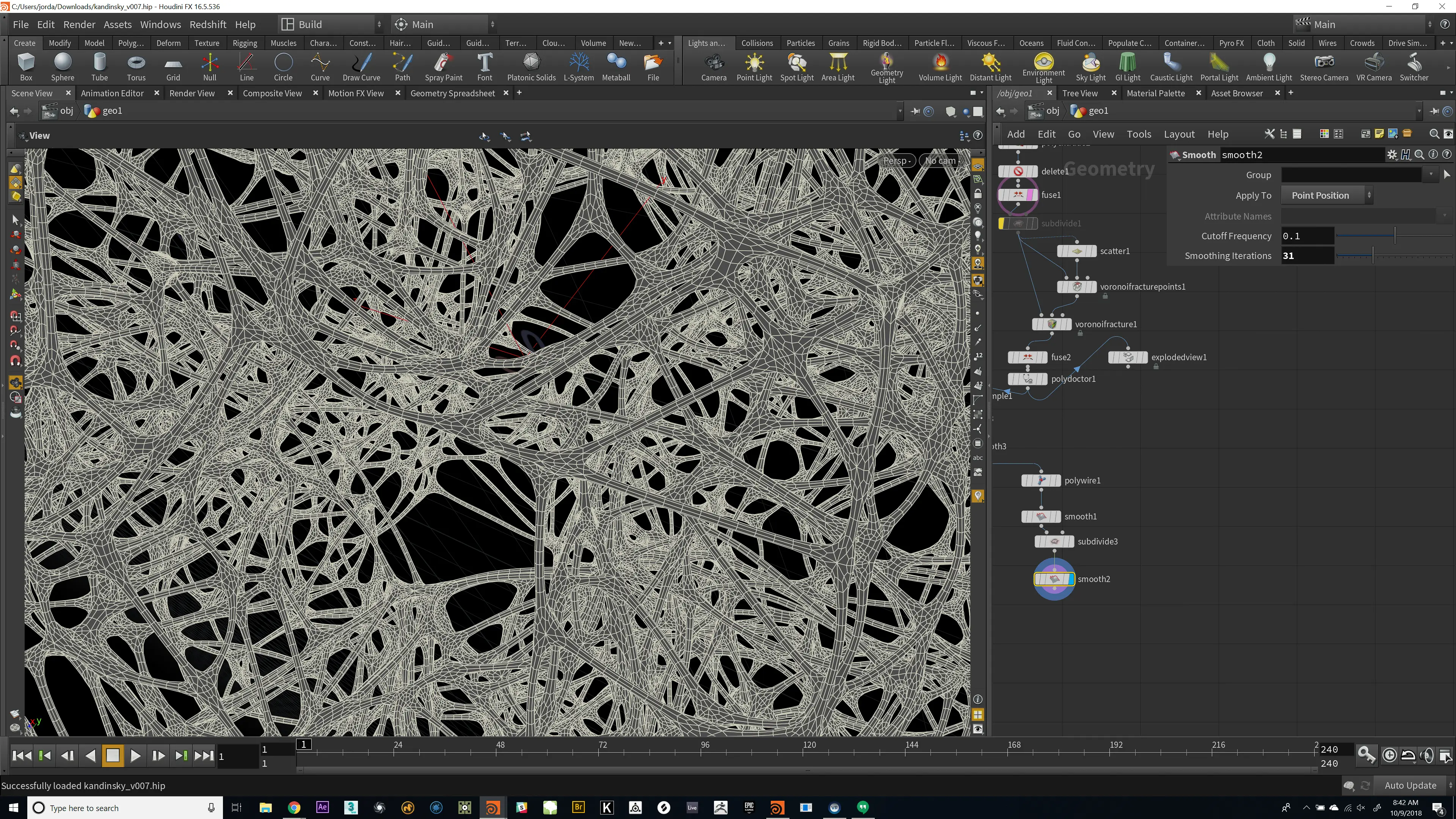Select the voronoifracture1 node
Screen dimensions: 1456x819
(1051, 324)
